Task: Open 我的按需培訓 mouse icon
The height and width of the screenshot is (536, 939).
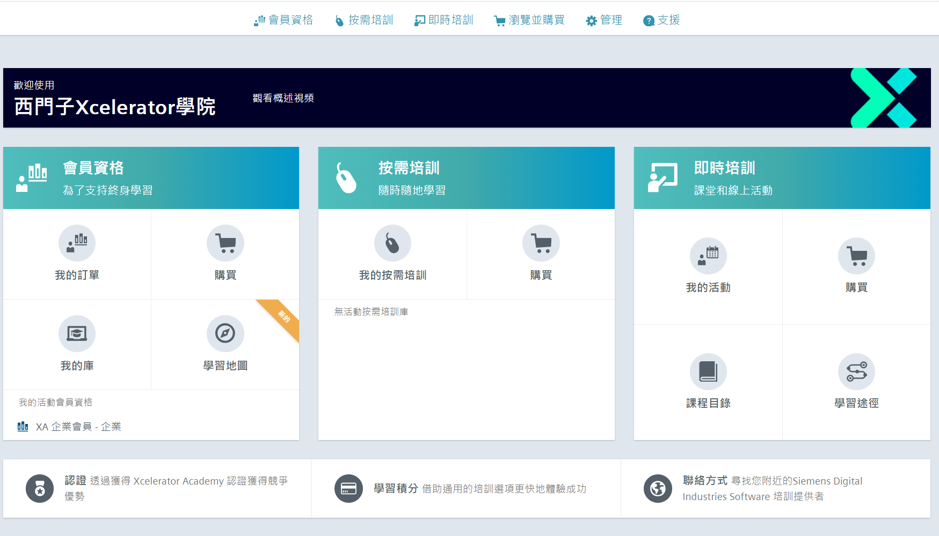Action: [x=392, y=243]
